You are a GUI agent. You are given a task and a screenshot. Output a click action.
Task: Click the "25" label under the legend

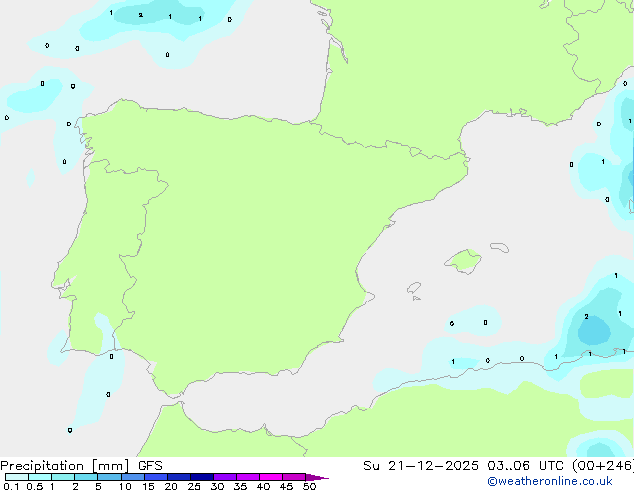pyautogui.click(x=194, y=486)
